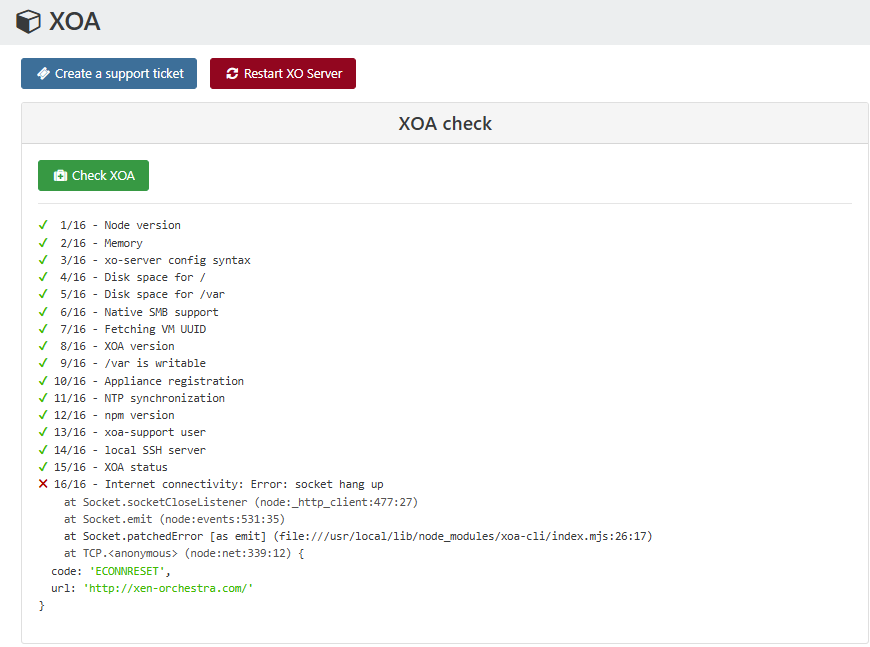This screenshot has width=870, height=647.
Task: Click the green checkmark beside Appliance registration
Action: pos(43,381)
